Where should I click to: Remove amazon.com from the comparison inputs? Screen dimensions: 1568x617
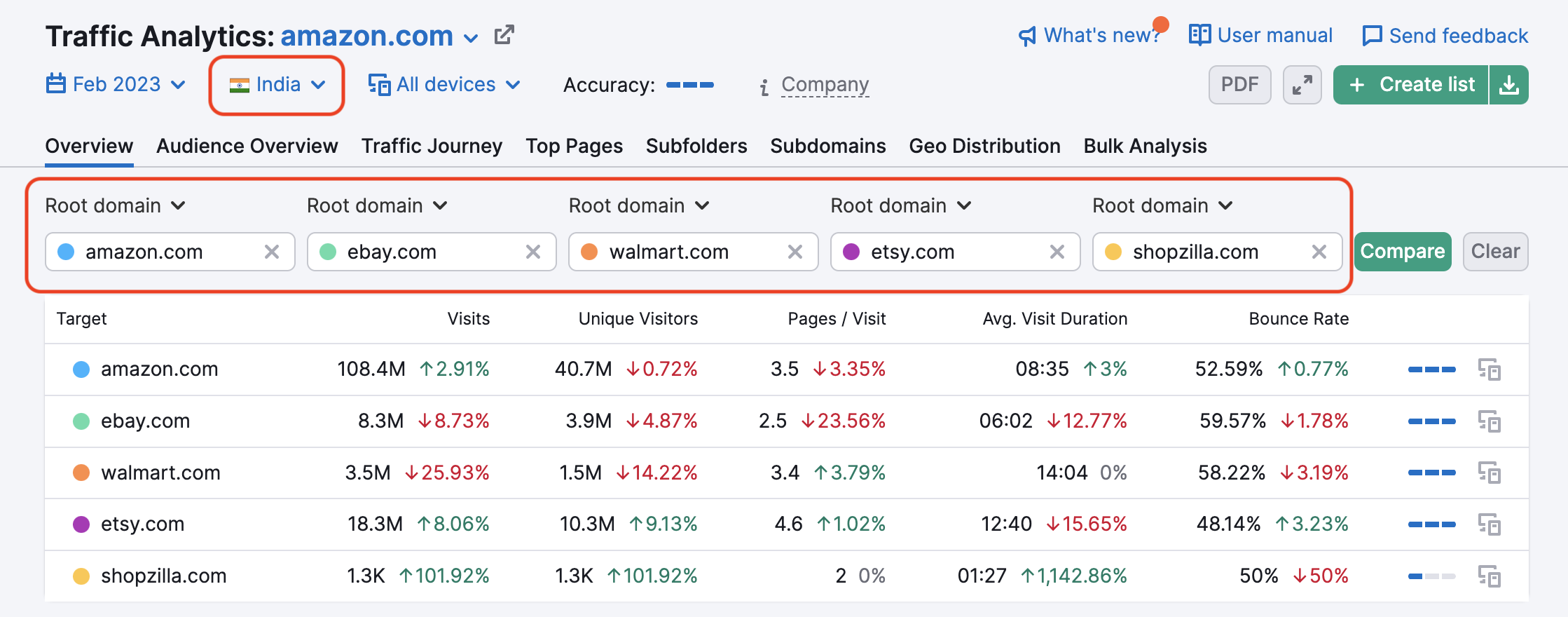272,252
